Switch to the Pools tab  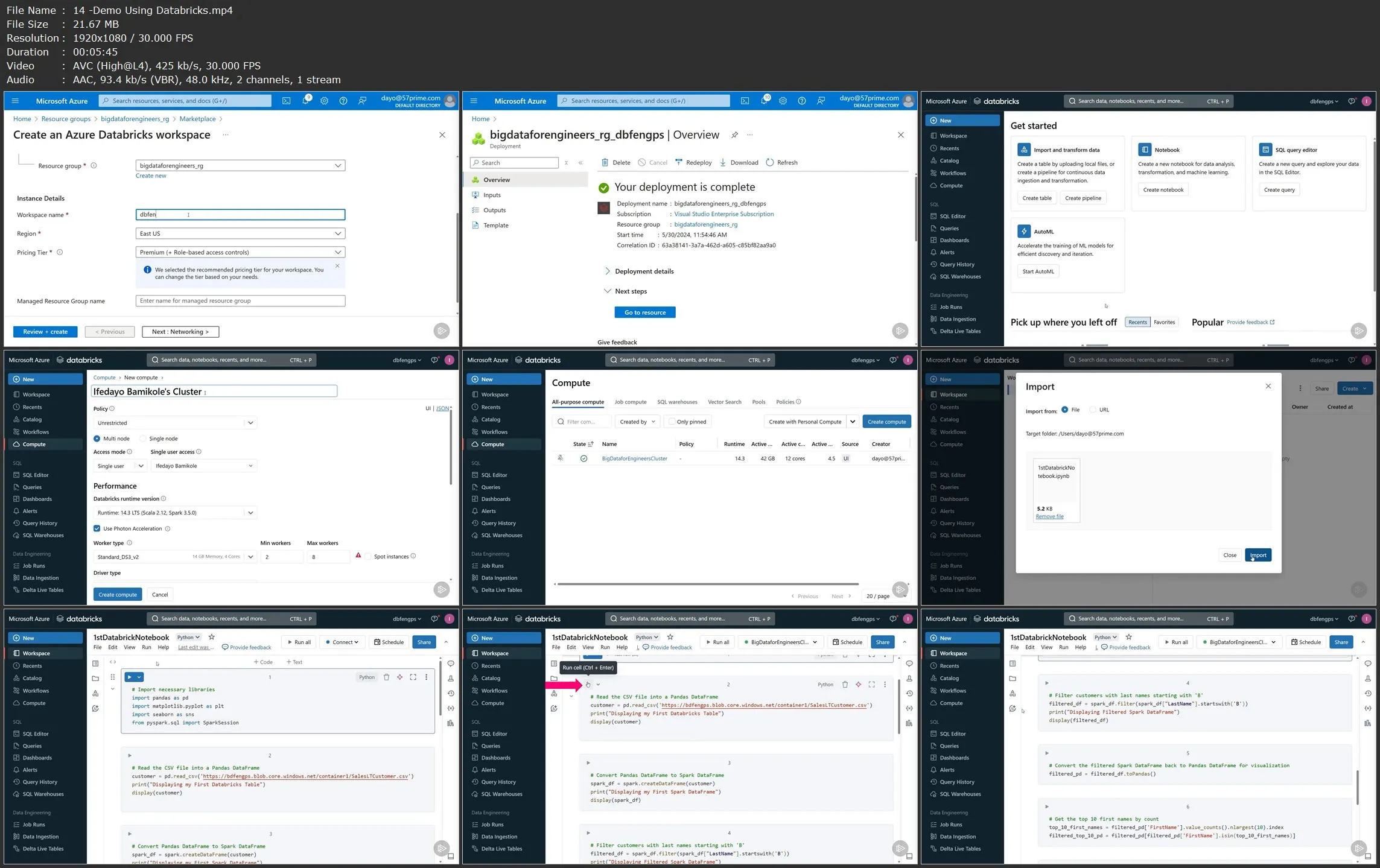point(758,402)
